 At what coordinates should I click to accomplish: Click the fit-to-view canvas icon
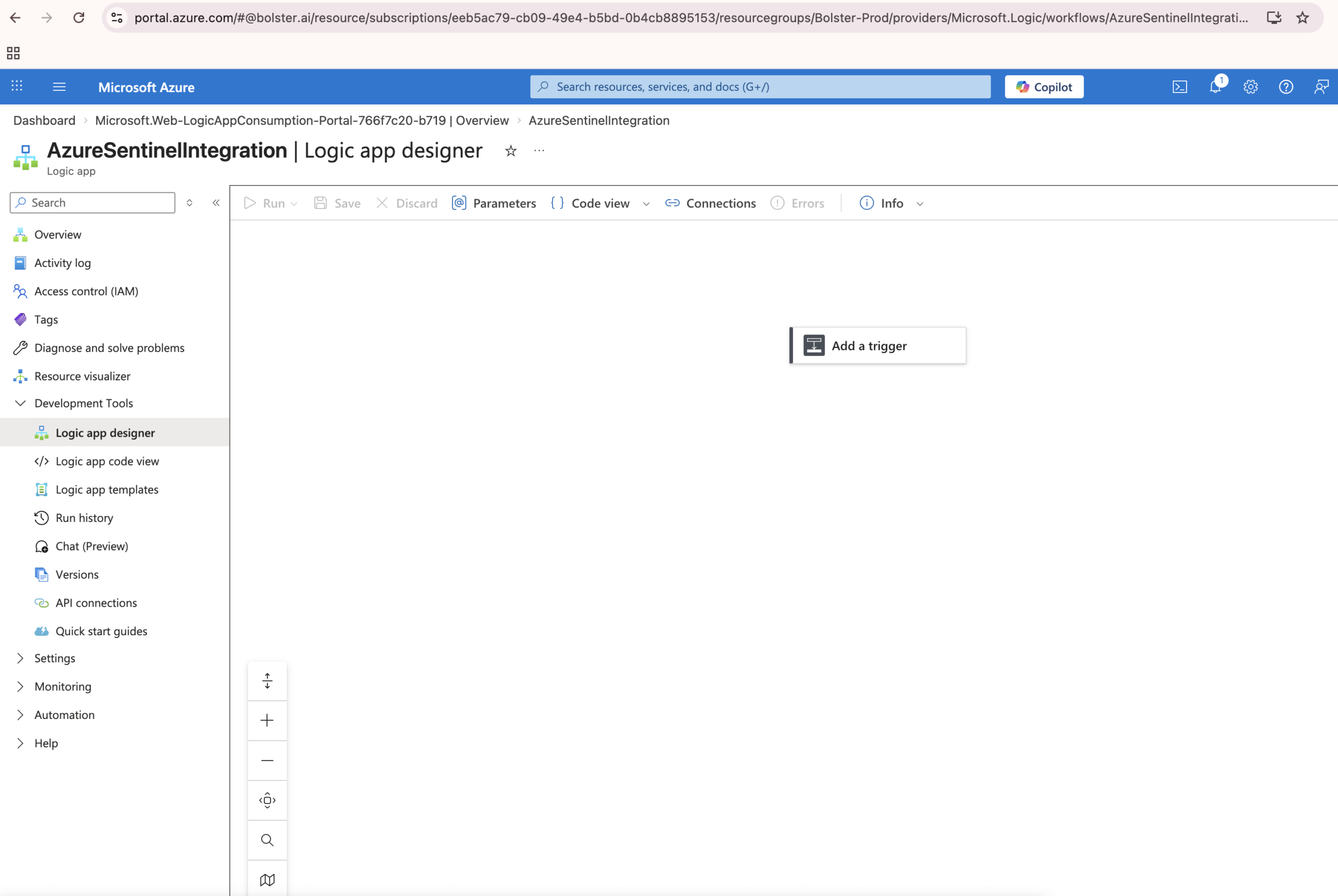tap(267, 800)
